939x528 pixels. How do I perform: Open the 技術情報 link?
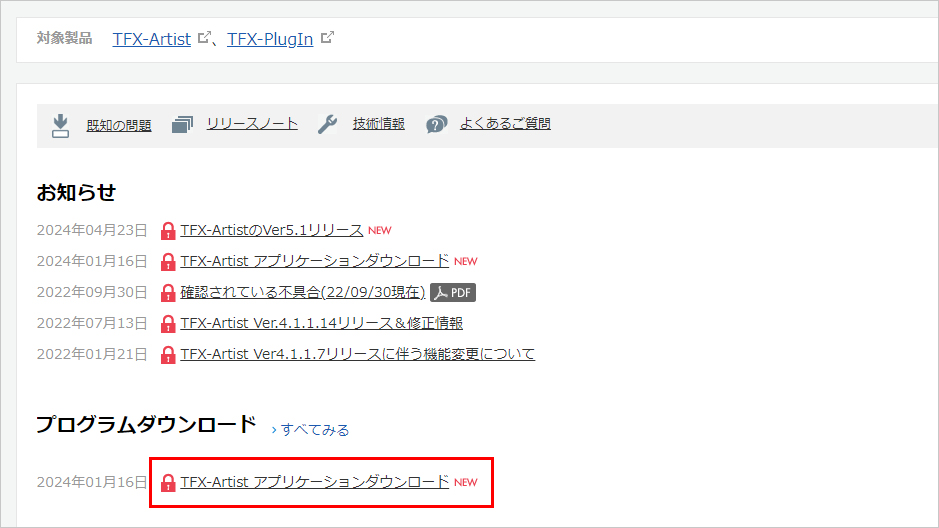click(x=378, y=124)
